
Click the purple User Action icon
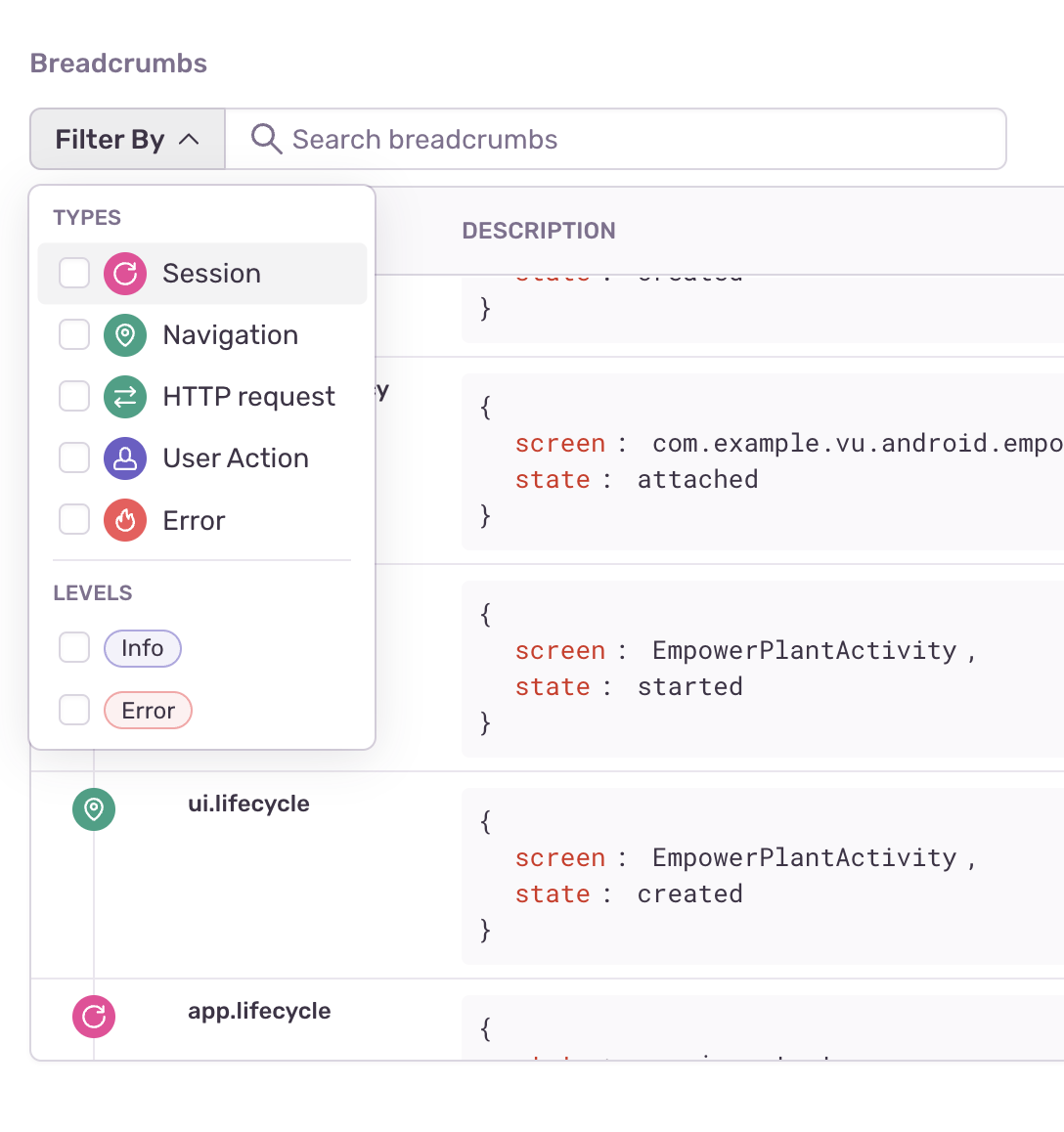(x=125, y=458)
